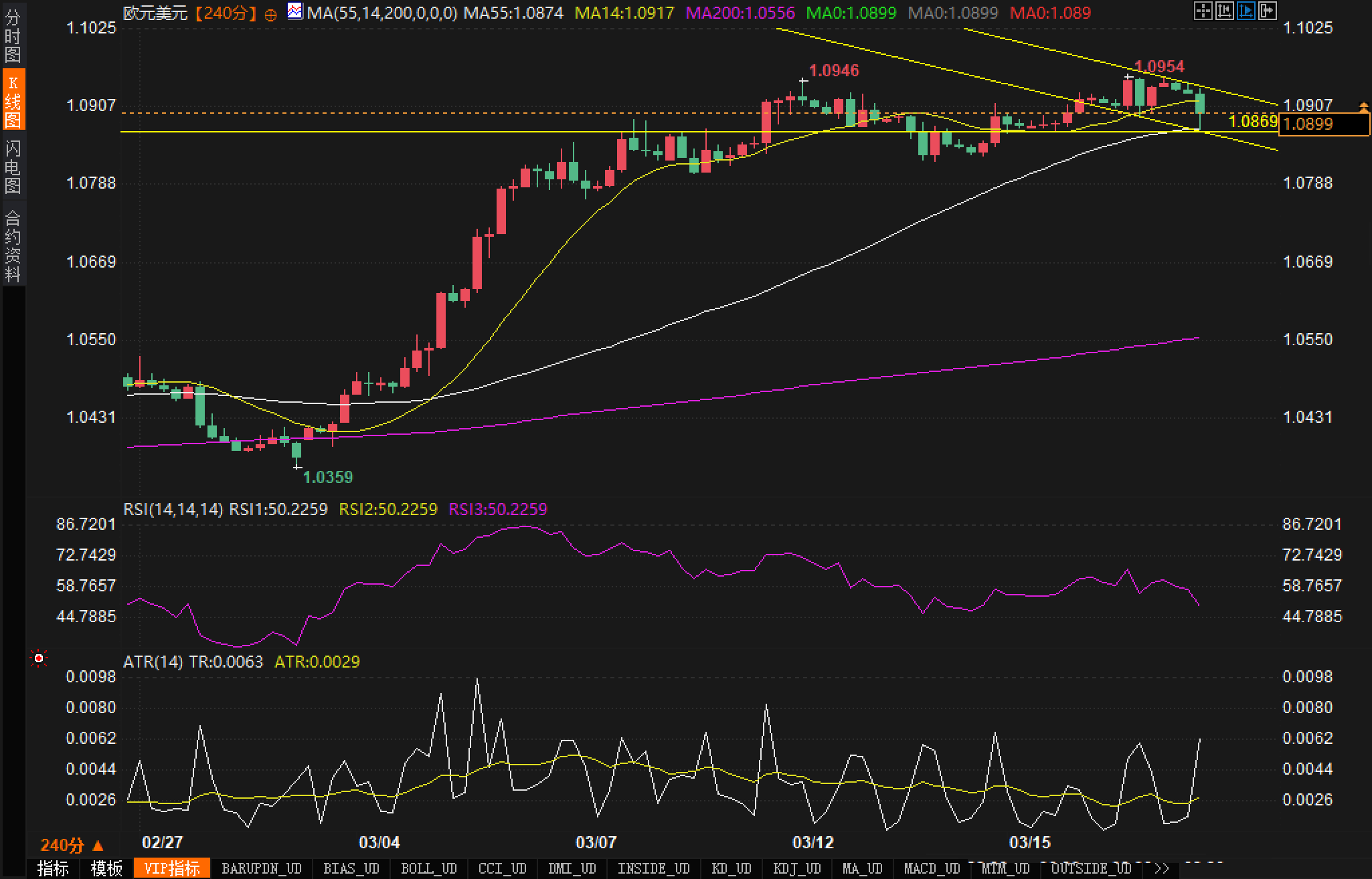
Task: Select the BOLL_UD indicator
Action: pos(429,869)
